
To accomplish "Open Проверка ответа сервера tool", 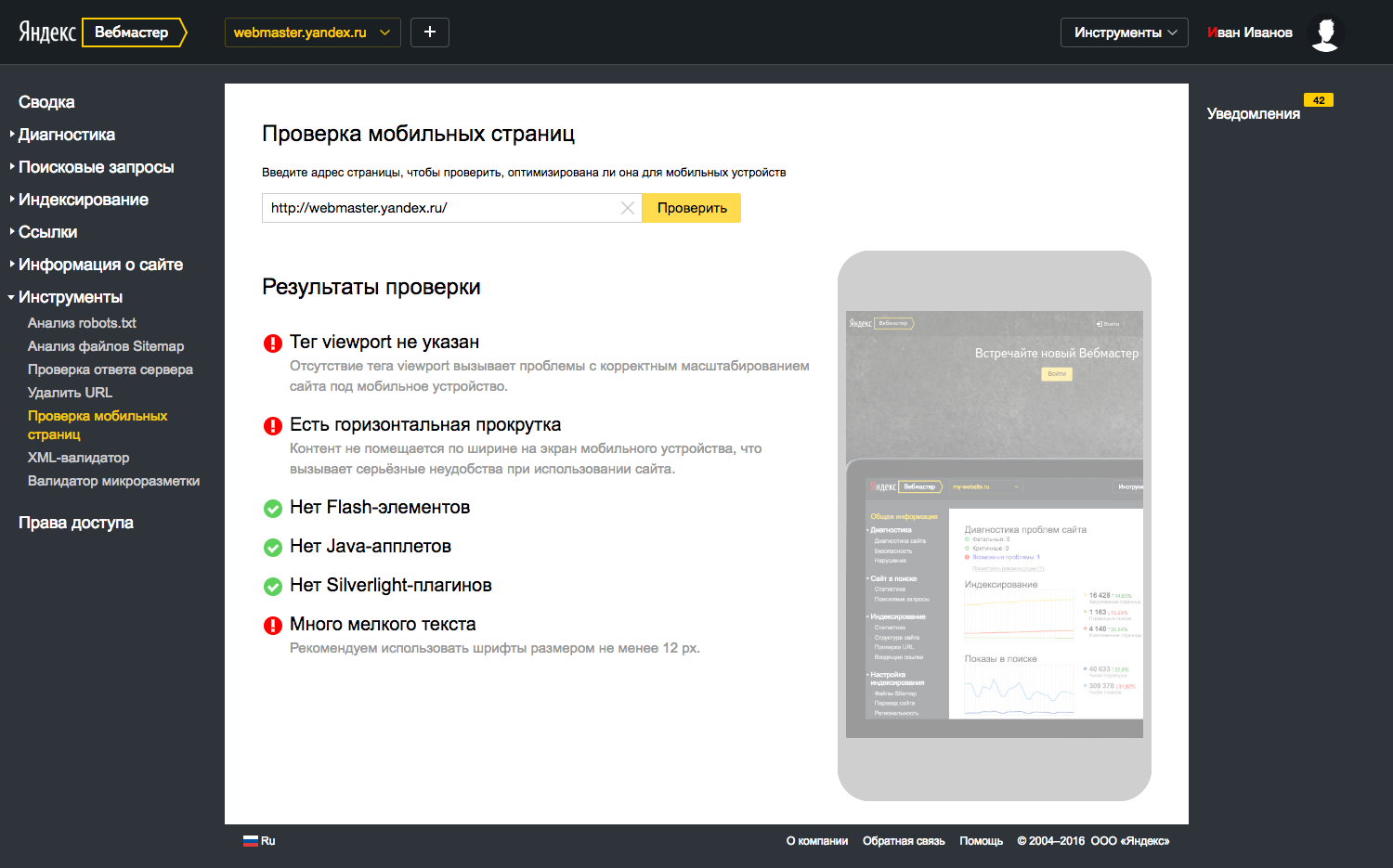I will [x=111, y=369].
